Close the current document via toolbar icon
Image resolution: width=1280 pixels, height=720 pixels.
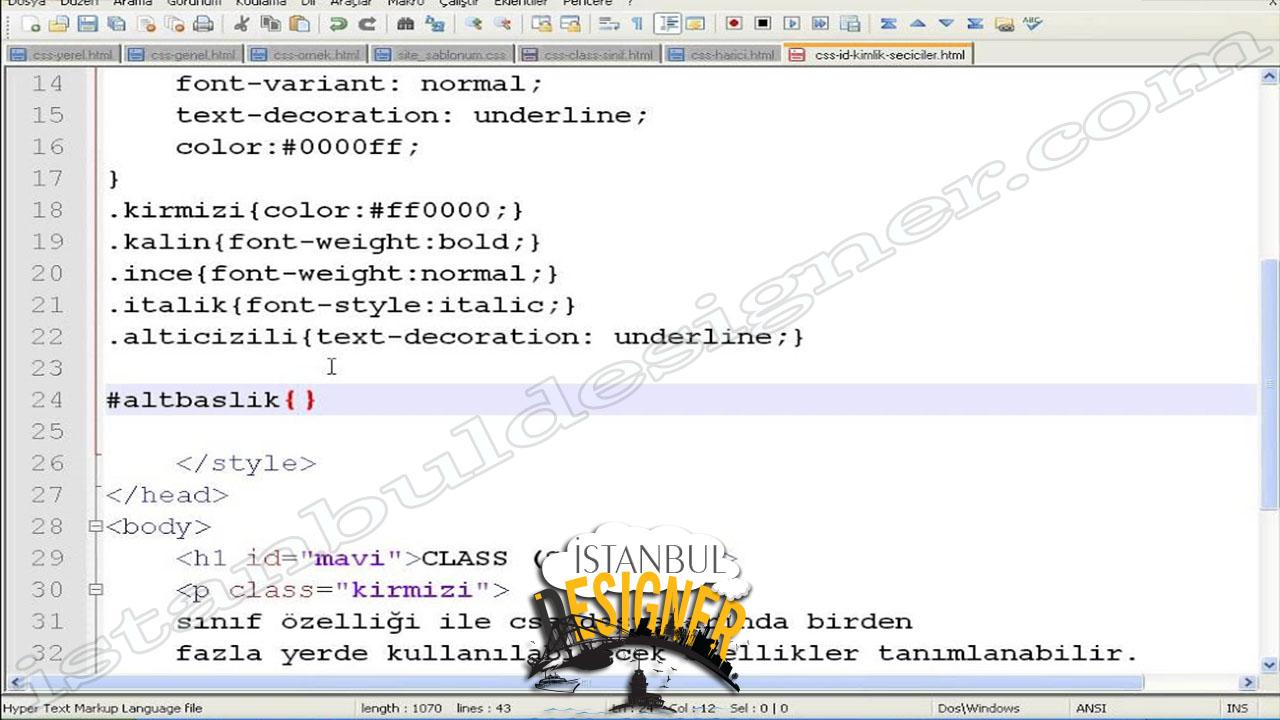pos(146,24)
